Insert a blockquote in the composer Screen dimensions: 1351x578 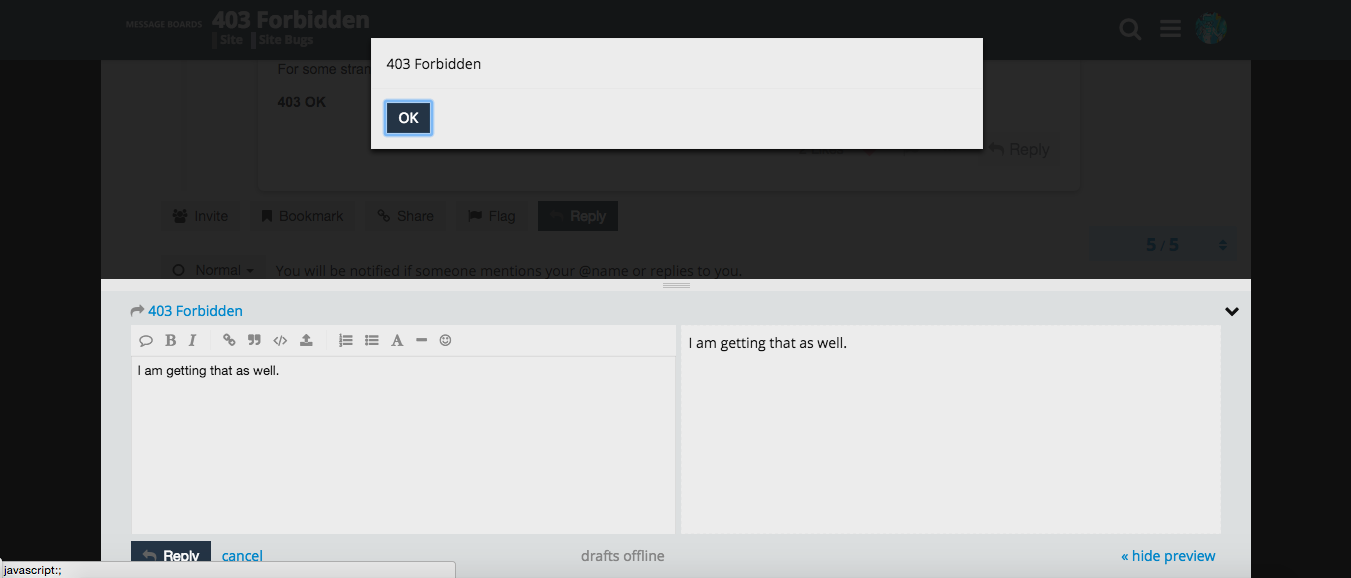(x=254, y=340)
